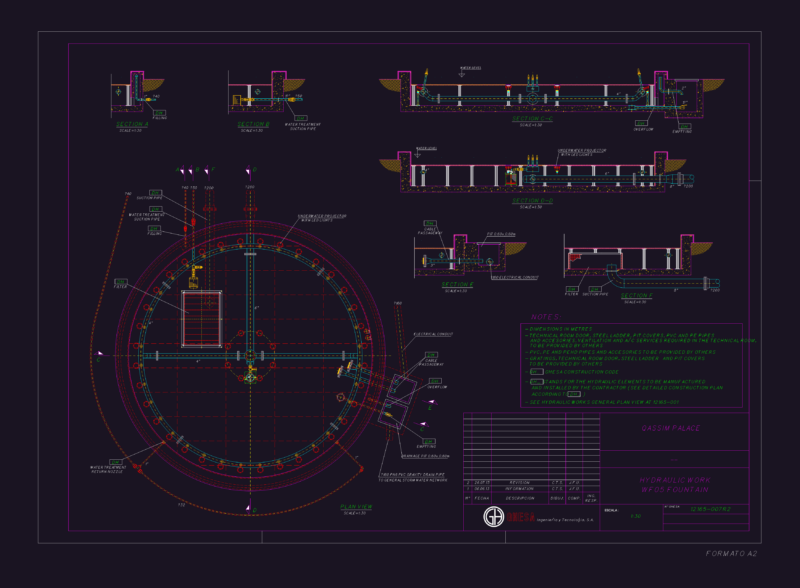Select the water treatment return nozzle tag
The width and height of the screenshot is (800, 588).
click(x=115, y=462)
